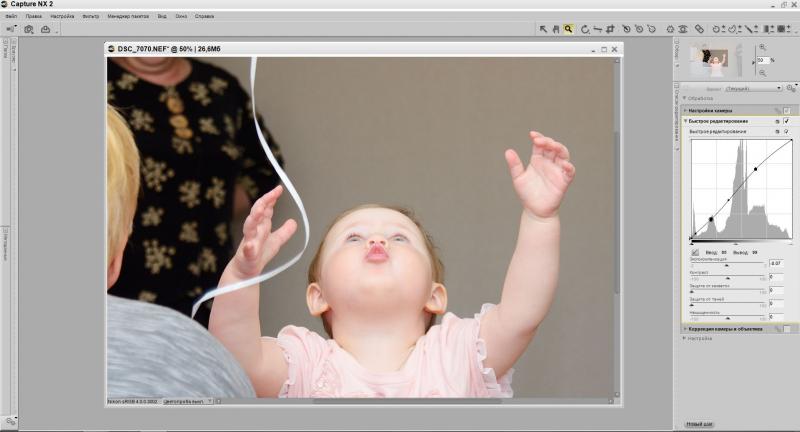Expand the 'Настройки камеры' section
This screenshot has width=800, height=432.
pos(685,111)
